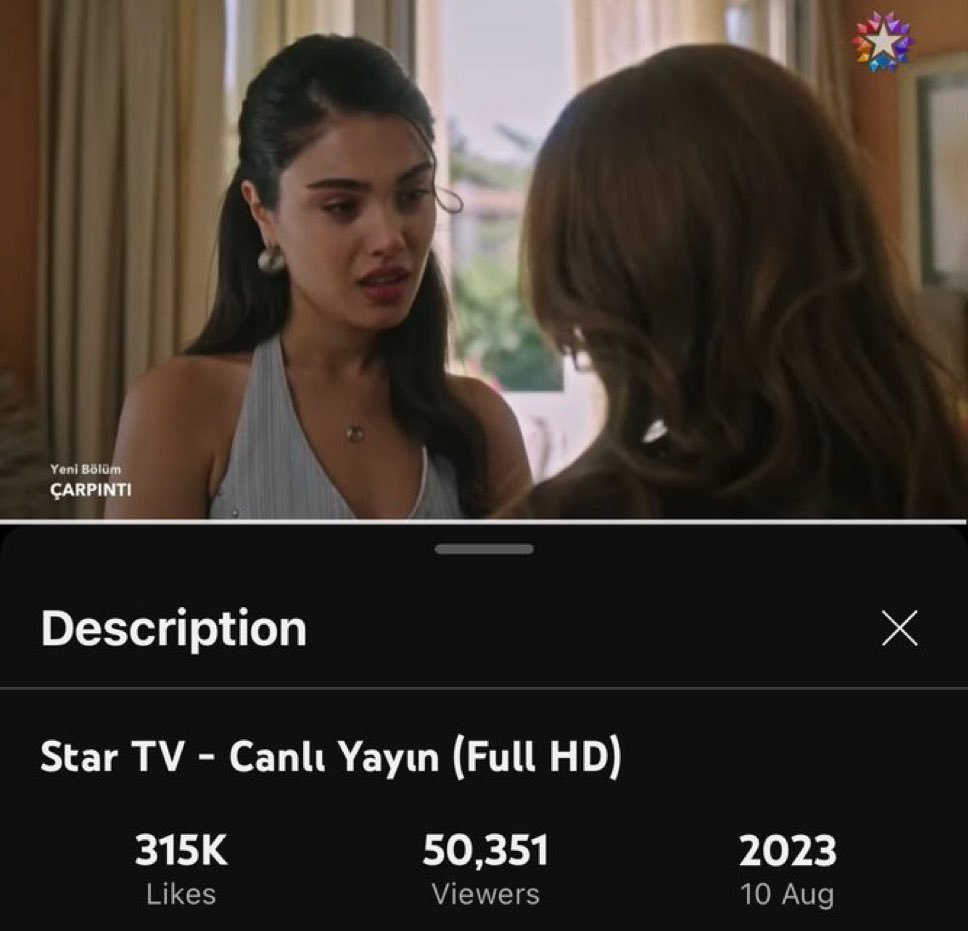Tap the woman's pendant necklace in the video
Screen dimensions: 968x931
point(354,432)
